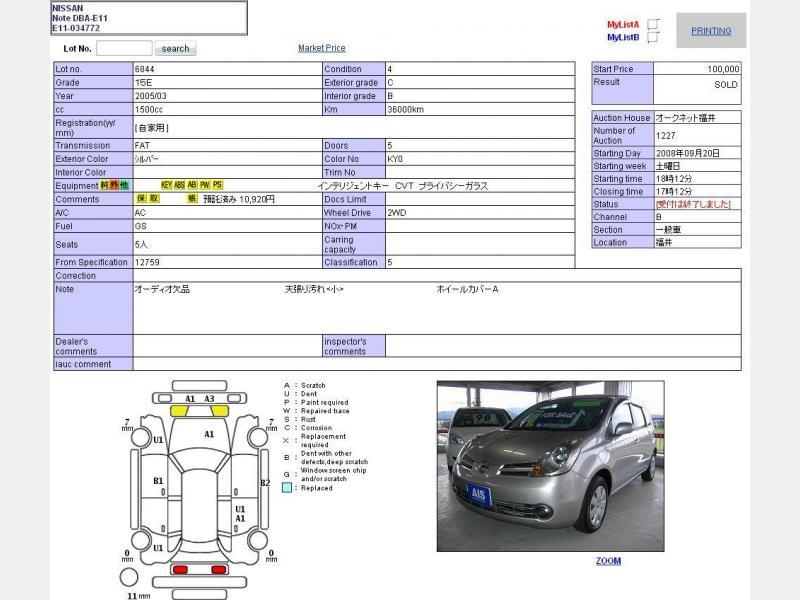Click the search button
The width and height of the screenshot is (800, 600).
pyautogui.click(x=176, y=48)
